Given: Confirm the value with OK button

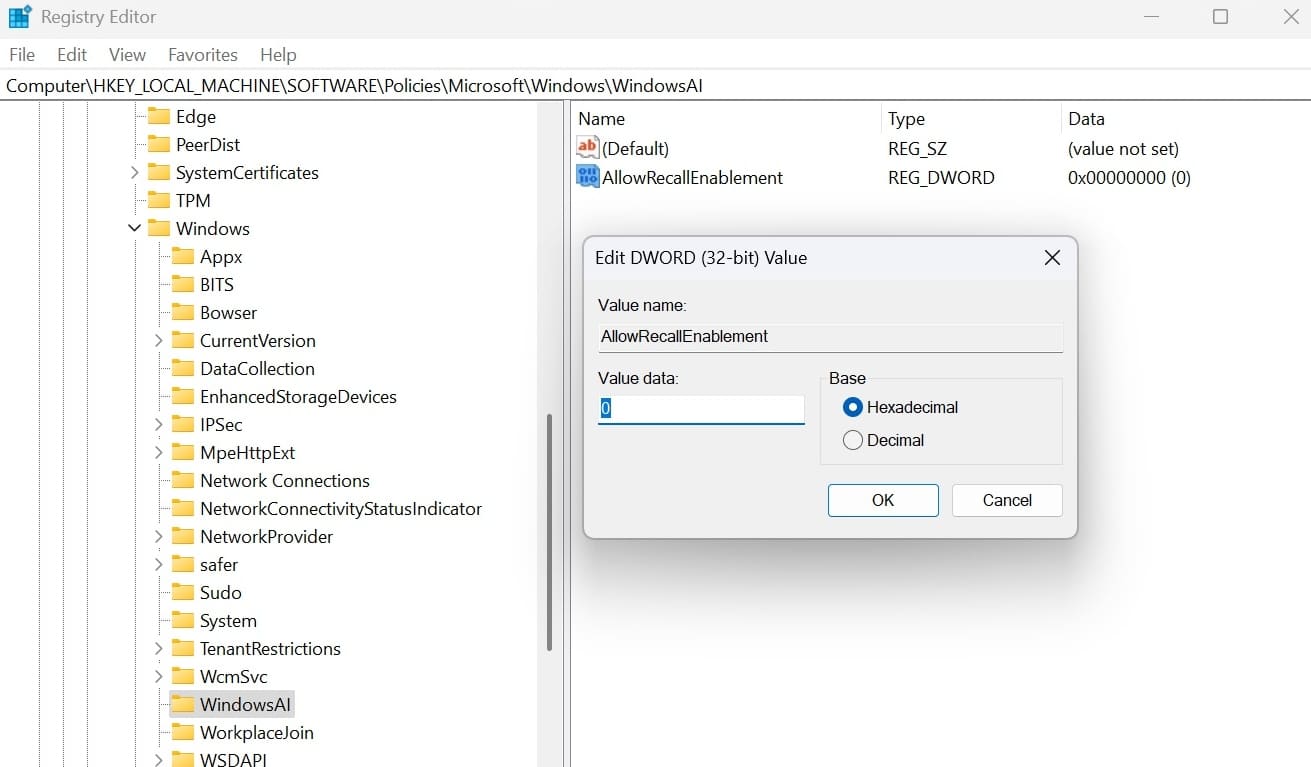Looking at the screenshot, I should [x=882, y=500].
